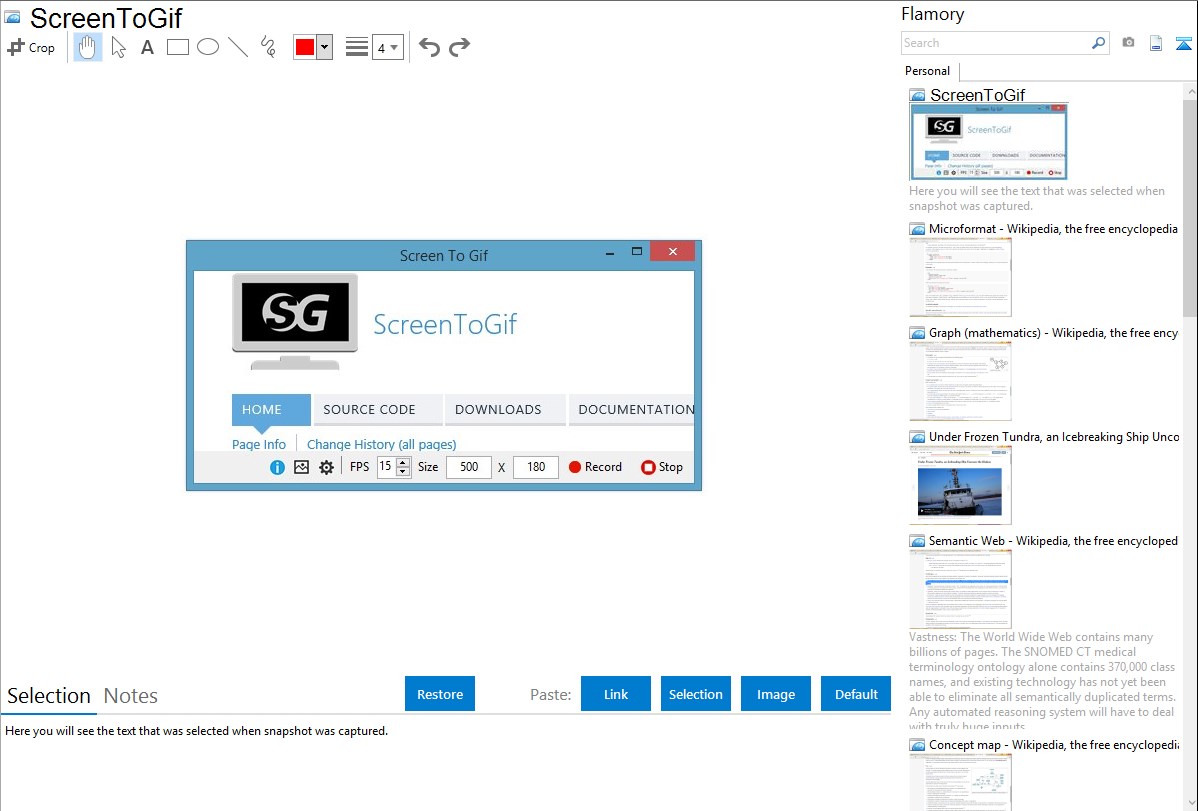Screen dimensions: 1198x811
Task: Click the blue info icon
Action: click(277, 467)
